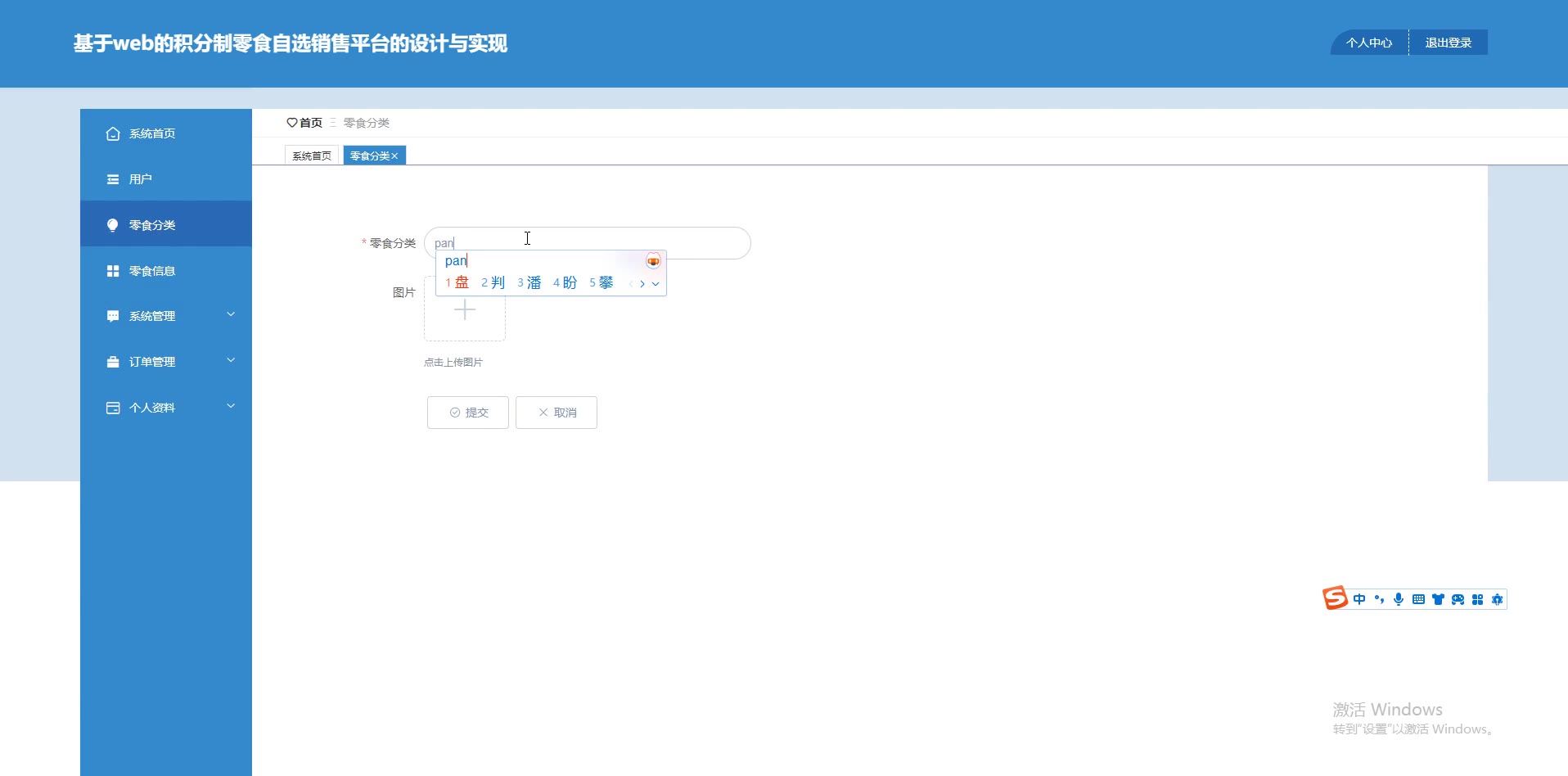
Task: Go to next candidate page arrow
Action: (x=642, y=284)
